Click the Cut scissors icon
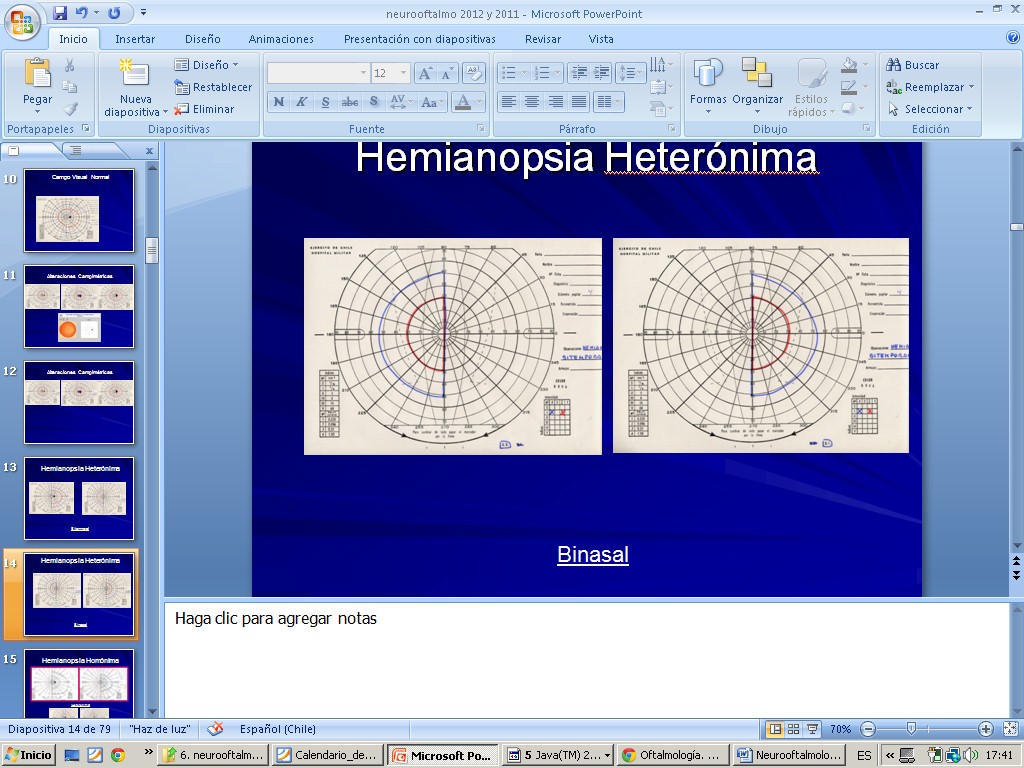1024x768 pixels. point(70,65)
